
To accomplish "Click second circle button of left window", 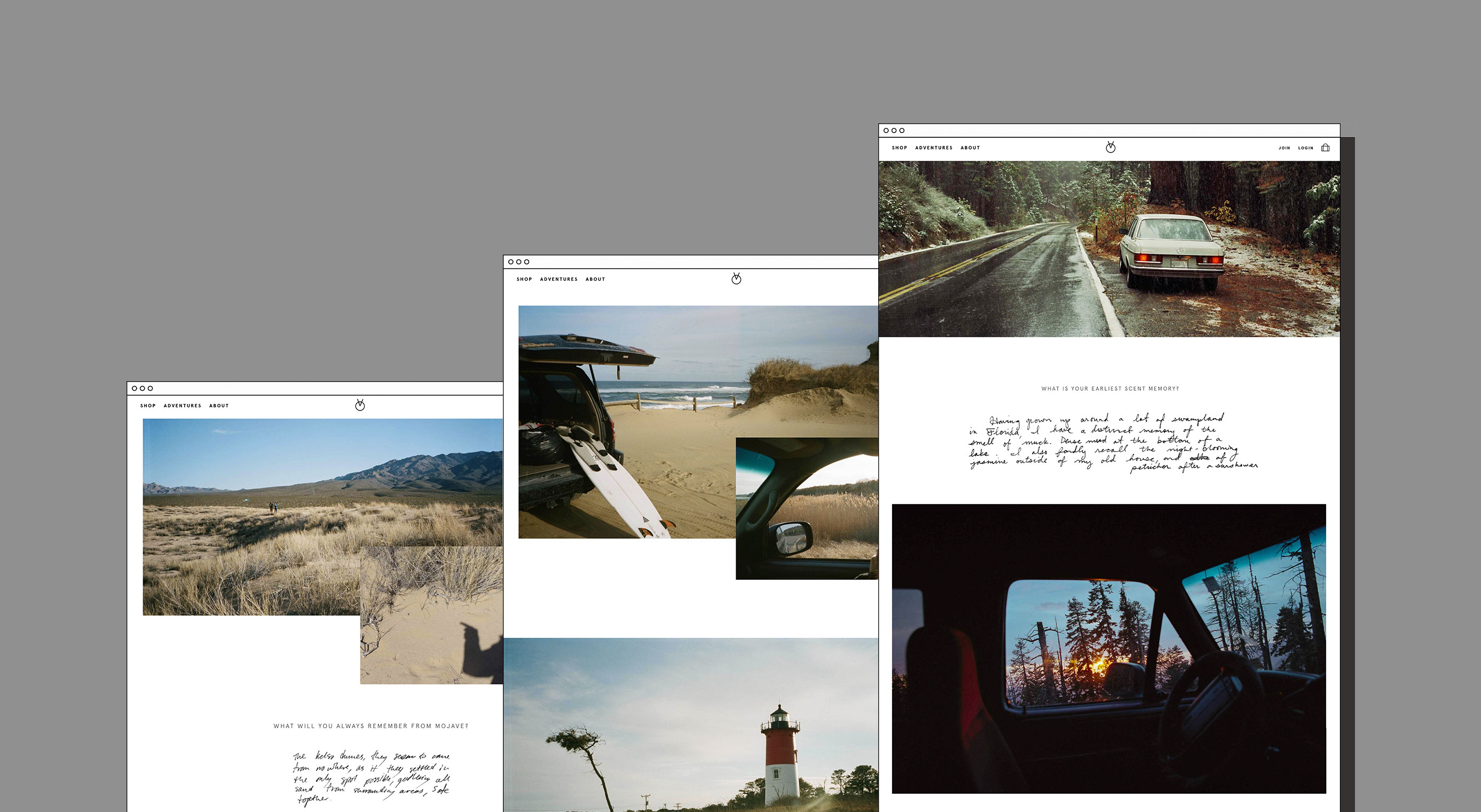I will coord(143,389).
